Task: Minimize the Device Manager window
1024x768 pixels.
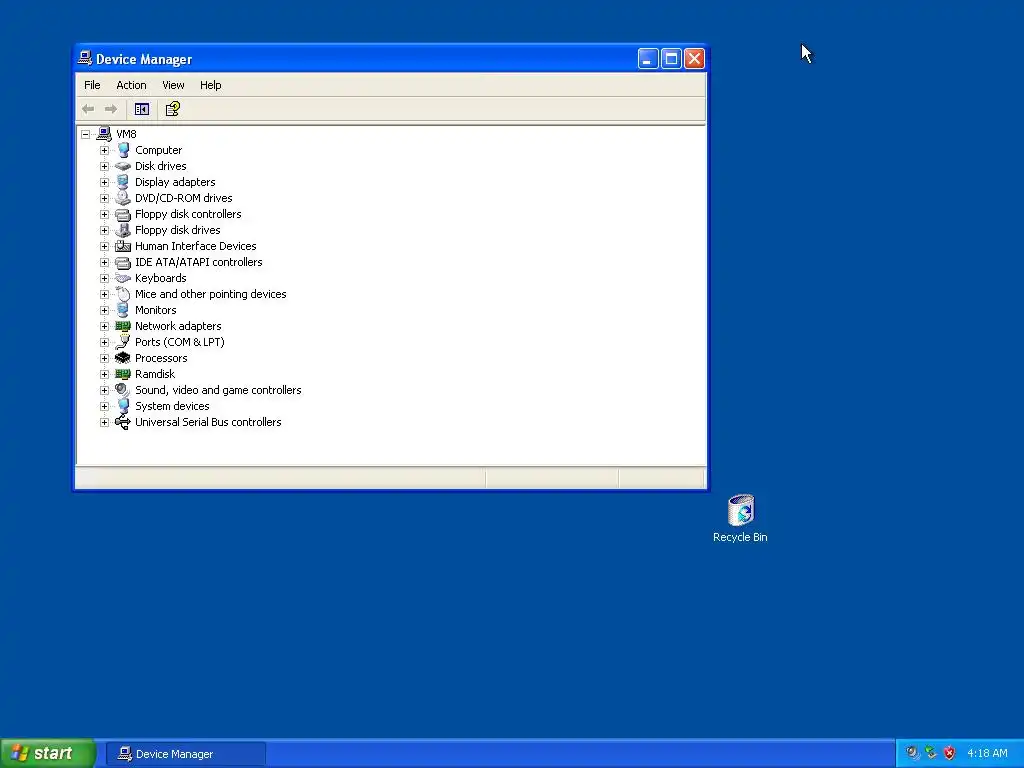Action: click(x=648, y=59)
